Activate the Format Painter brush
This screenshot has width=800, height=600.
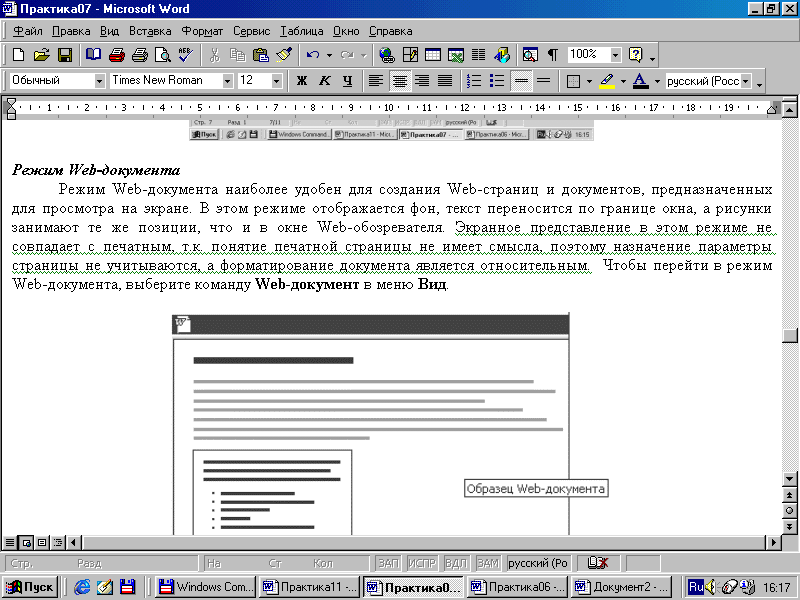[284, 55]
